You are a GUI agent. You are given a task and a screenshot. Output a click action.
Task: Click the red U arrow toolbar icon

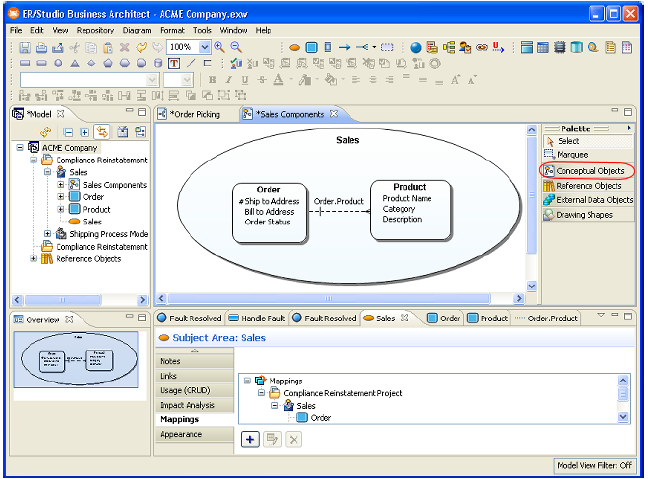click(x=498, y=48)
